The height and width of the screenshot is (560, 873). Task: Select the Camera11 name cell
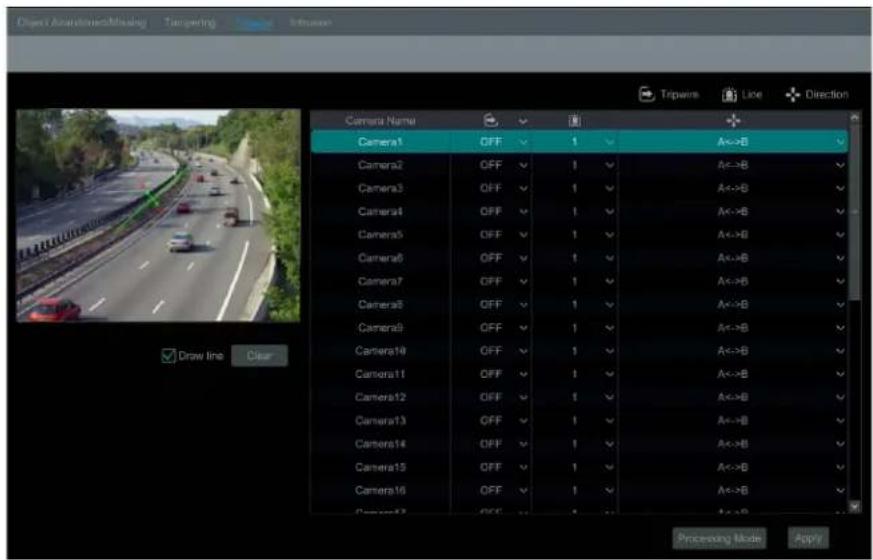click(380, 374)
